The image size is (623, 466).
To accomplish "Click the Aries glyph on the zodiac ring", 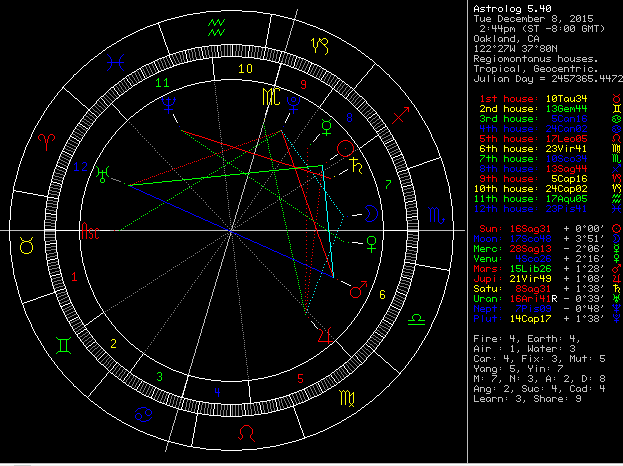I will click(46, 141).
